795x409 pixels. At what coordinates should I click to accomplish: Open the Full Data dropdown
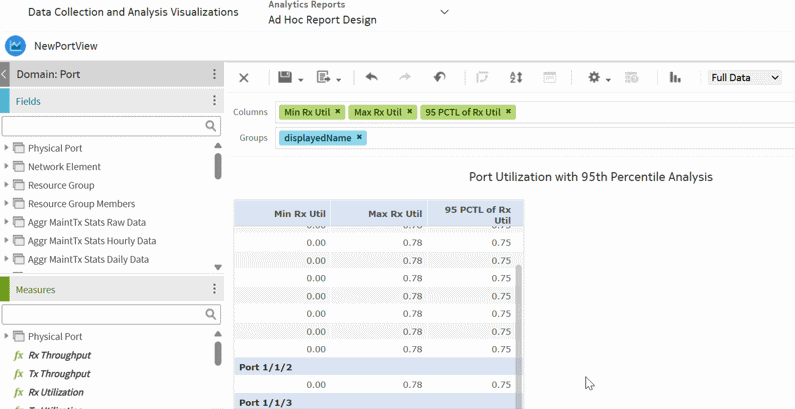(x=745, y=78)
